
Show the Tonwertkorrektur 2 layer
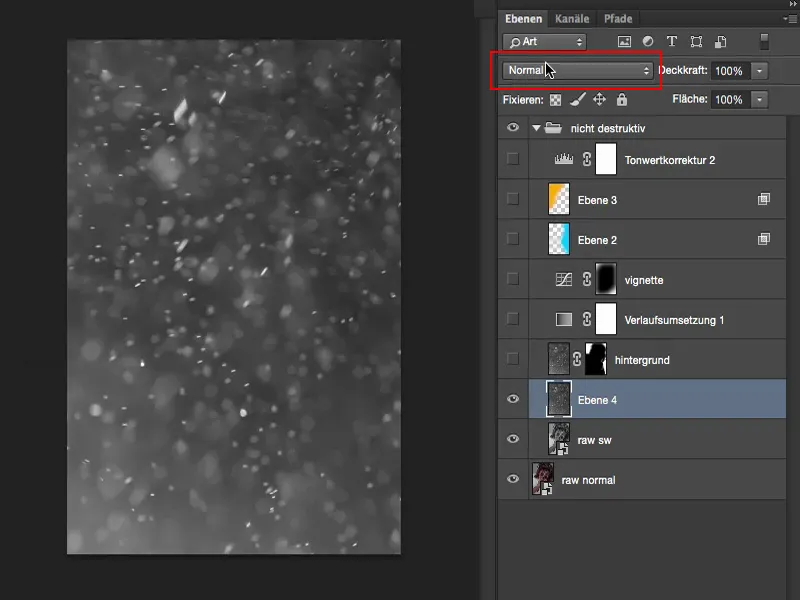point(513,158)
